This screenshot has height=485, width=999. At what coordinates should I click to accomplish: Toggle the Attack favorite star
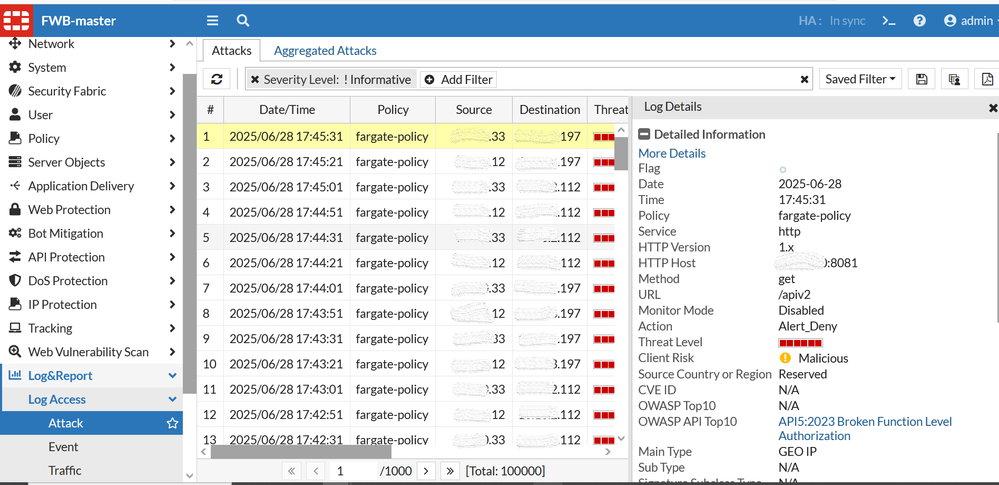click(172, 423)
